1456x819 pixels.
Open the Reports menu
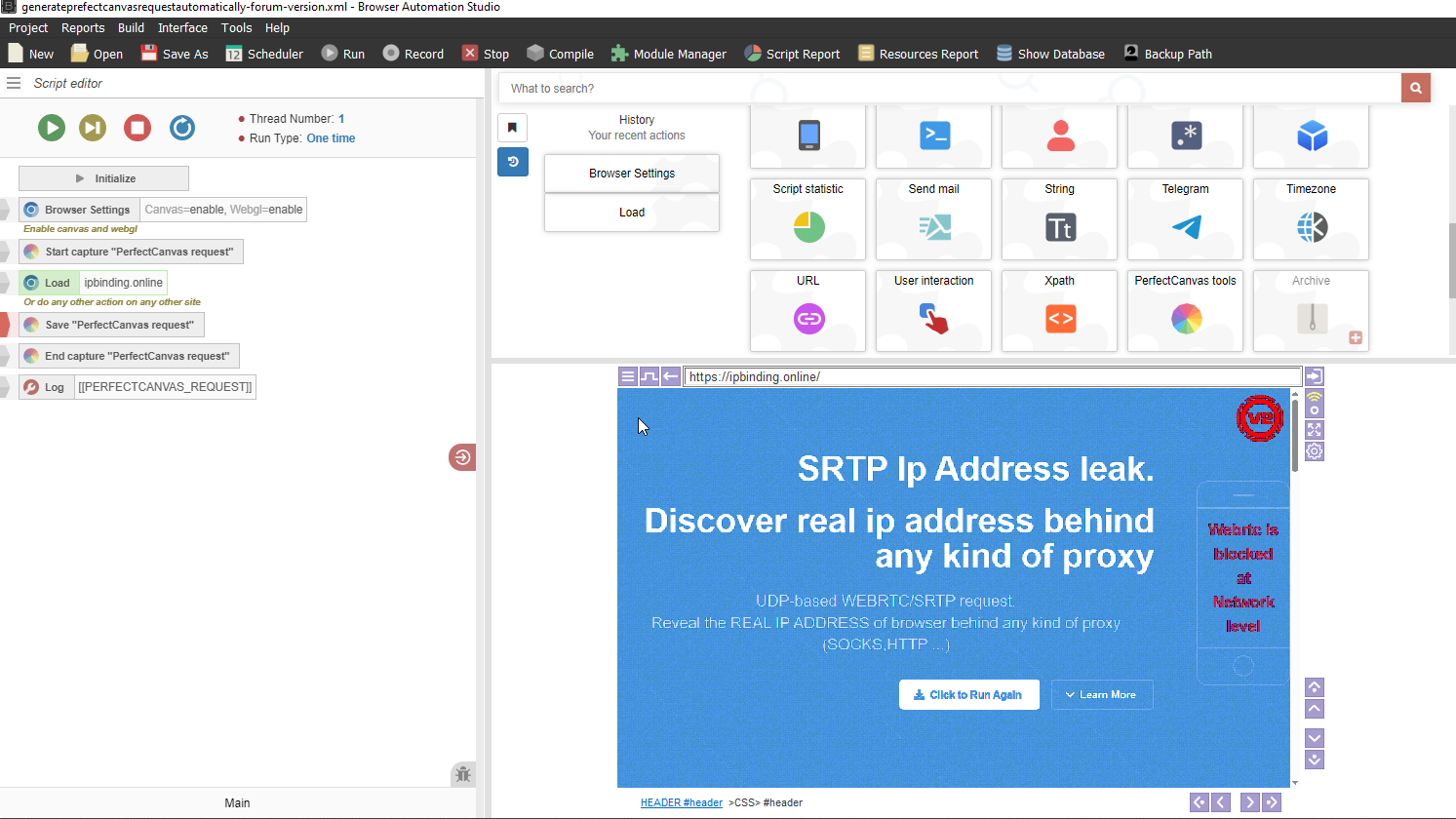tap(83, 27)
